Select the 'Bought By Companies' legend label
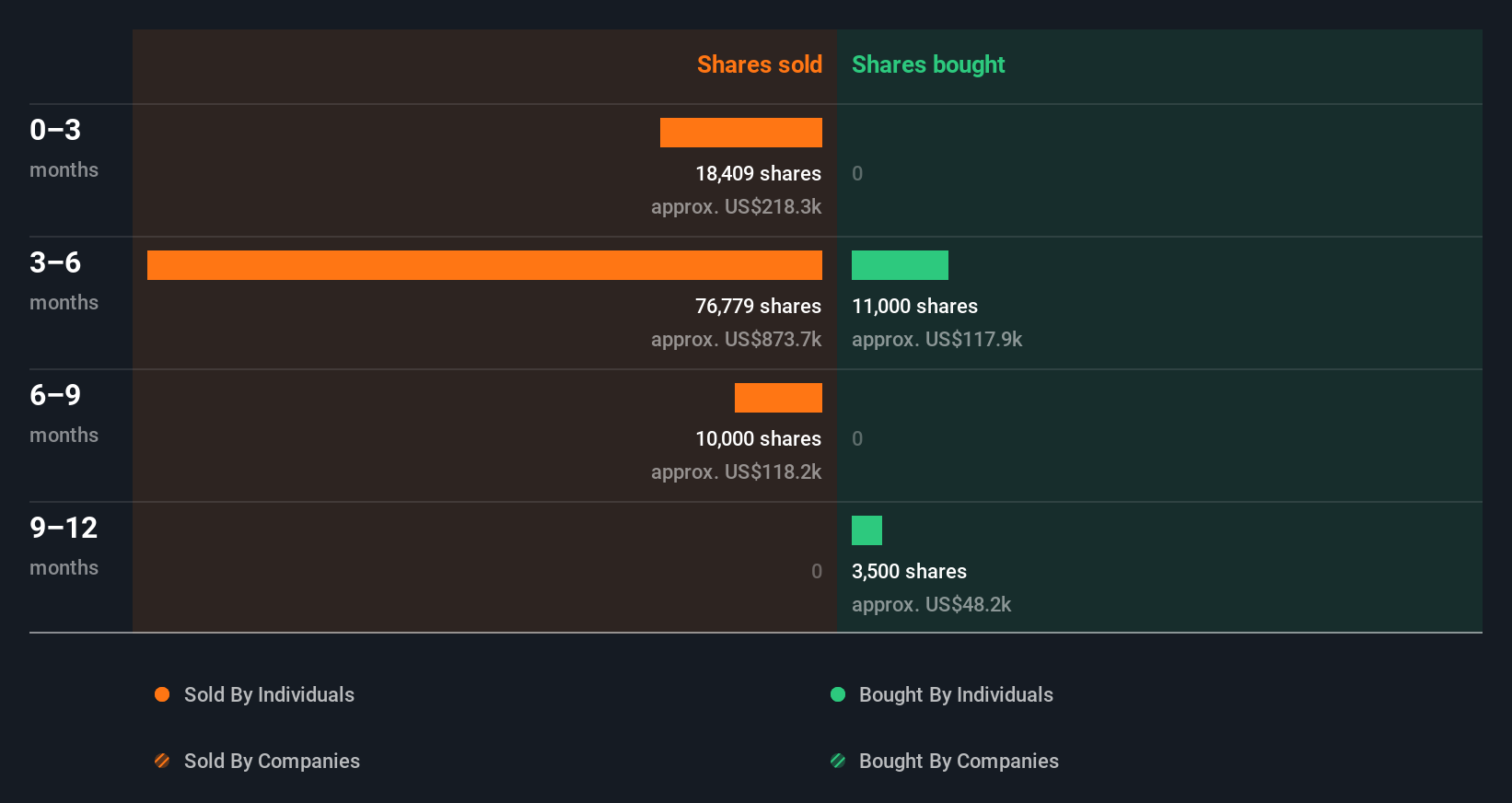The height and width of the screenshot is (803, 1512). [959, 762]
